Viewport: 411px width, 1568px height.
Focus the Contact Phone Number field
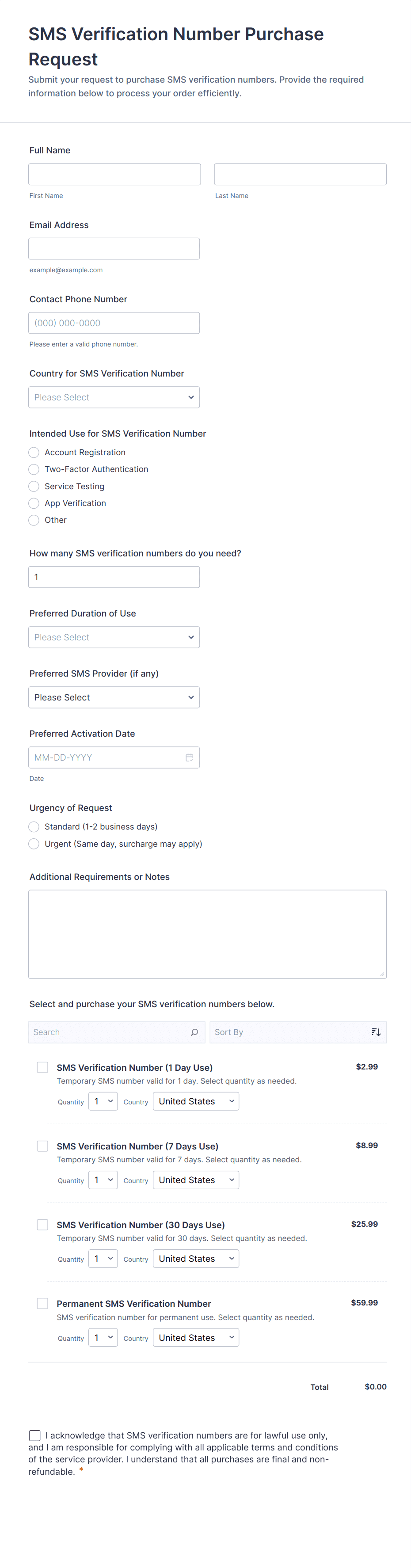click(x=114, y=323)
